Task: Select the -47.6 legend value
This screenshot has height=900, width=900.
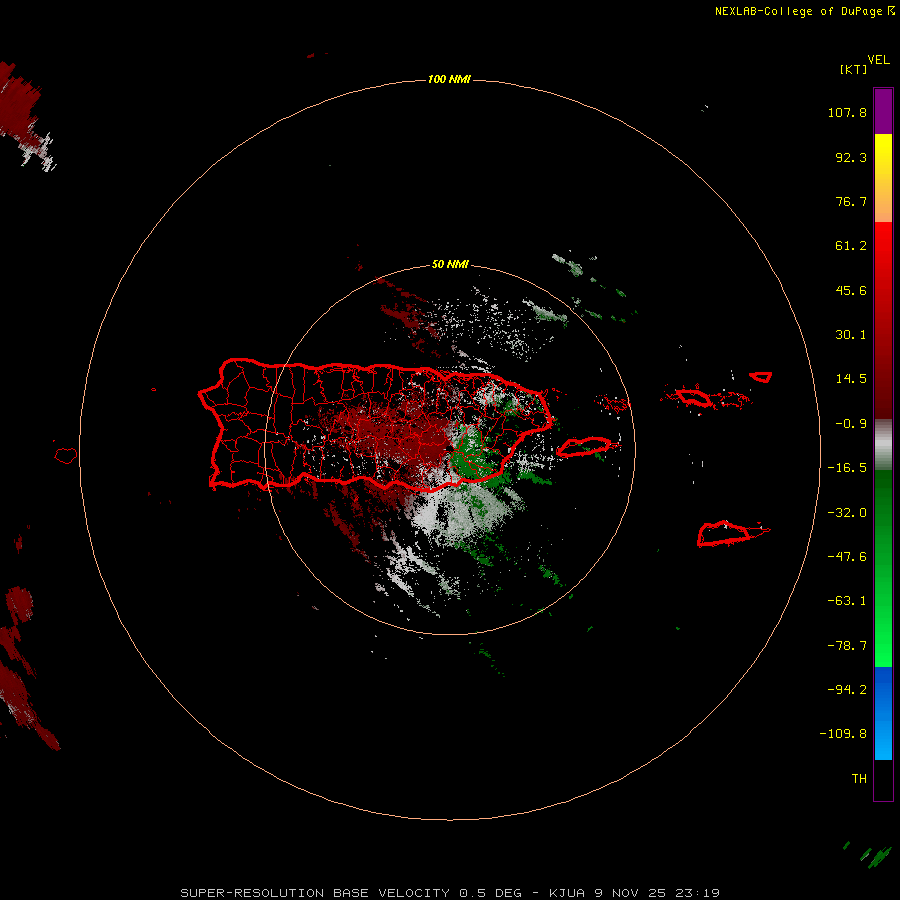Action: click(847, 557)
